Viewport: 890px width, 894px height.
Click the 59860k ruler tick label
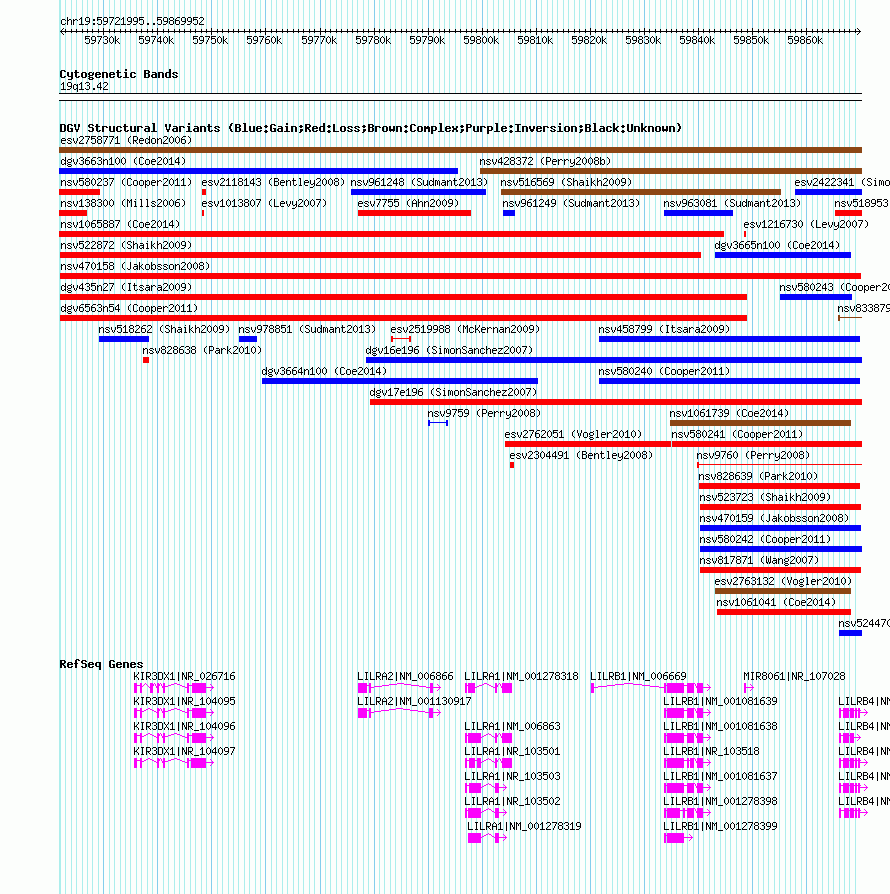point(805,40)
